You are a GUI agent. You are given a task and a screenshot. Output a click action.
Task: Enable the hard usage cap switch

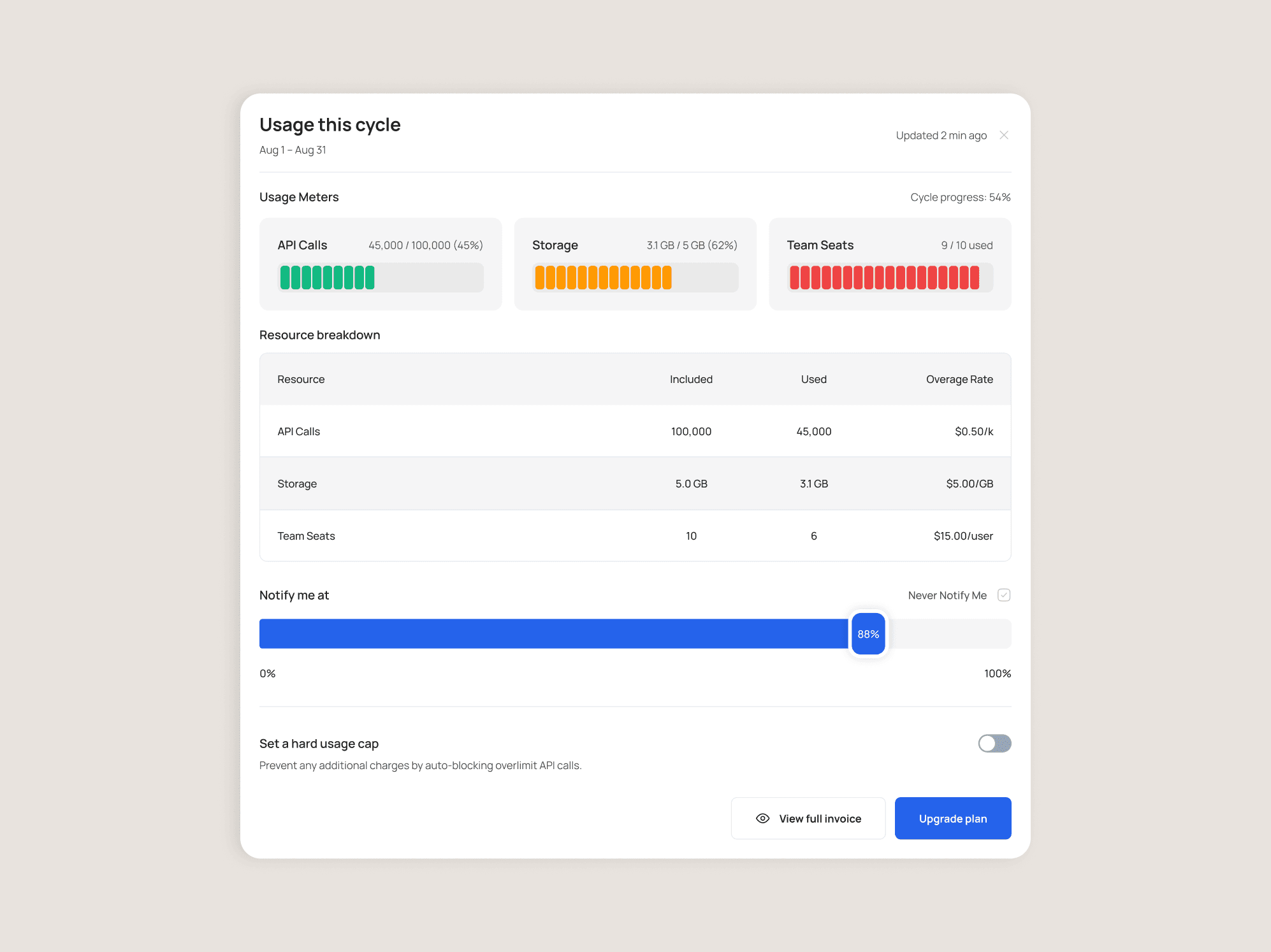coord(994,743)
